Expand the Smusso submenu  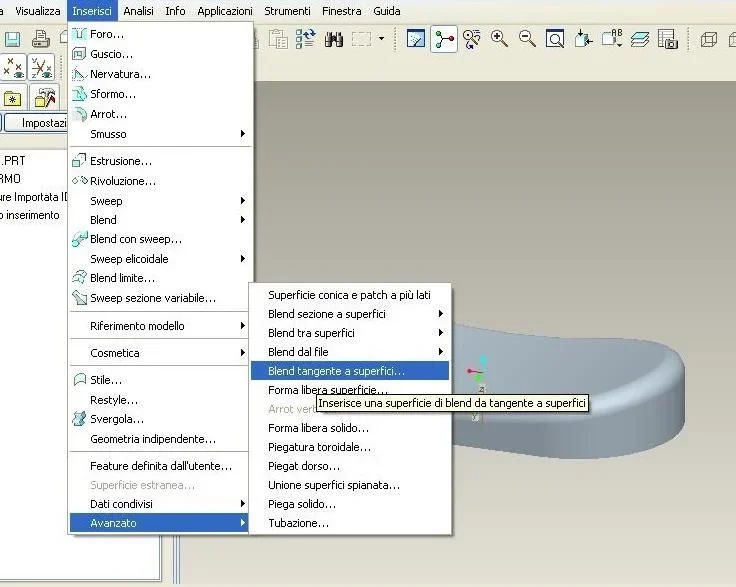click(x=160, y=134)
